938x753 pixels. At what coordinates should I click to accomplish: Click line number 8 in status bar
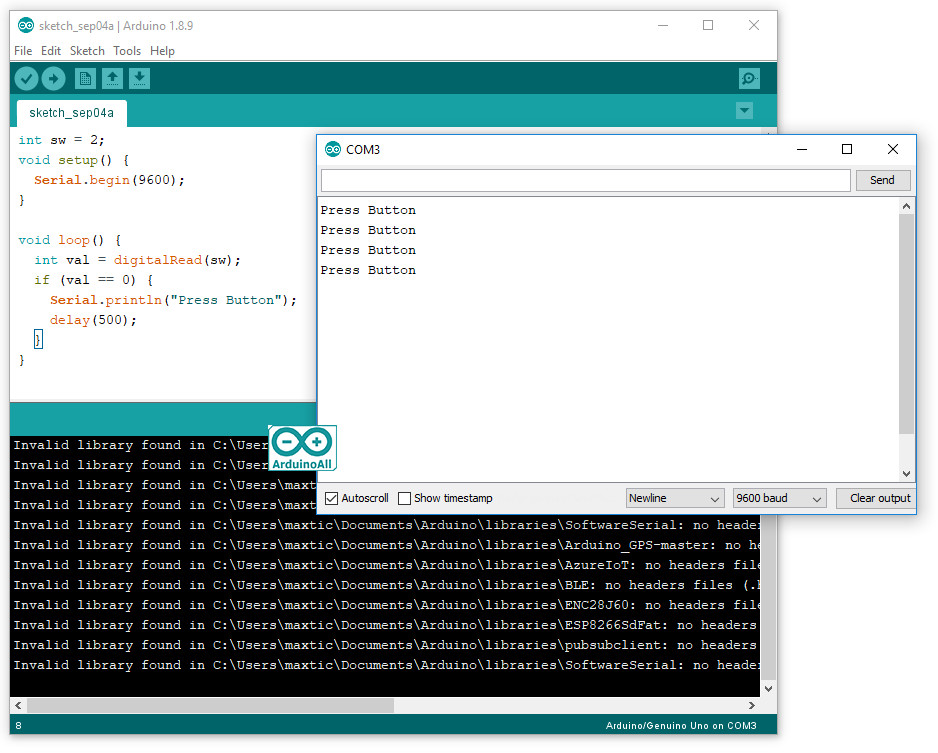pos(19,725)
